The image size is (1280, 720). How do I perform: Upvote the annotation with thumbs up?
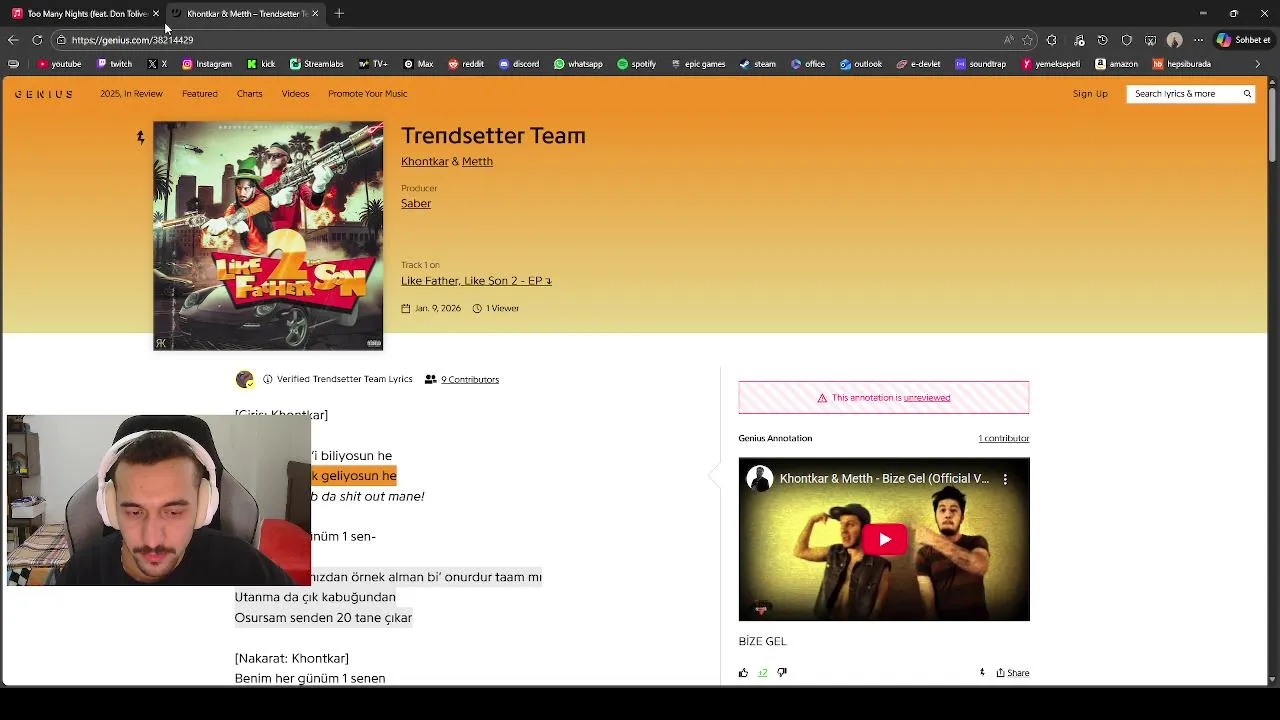[x=743, y=673]
